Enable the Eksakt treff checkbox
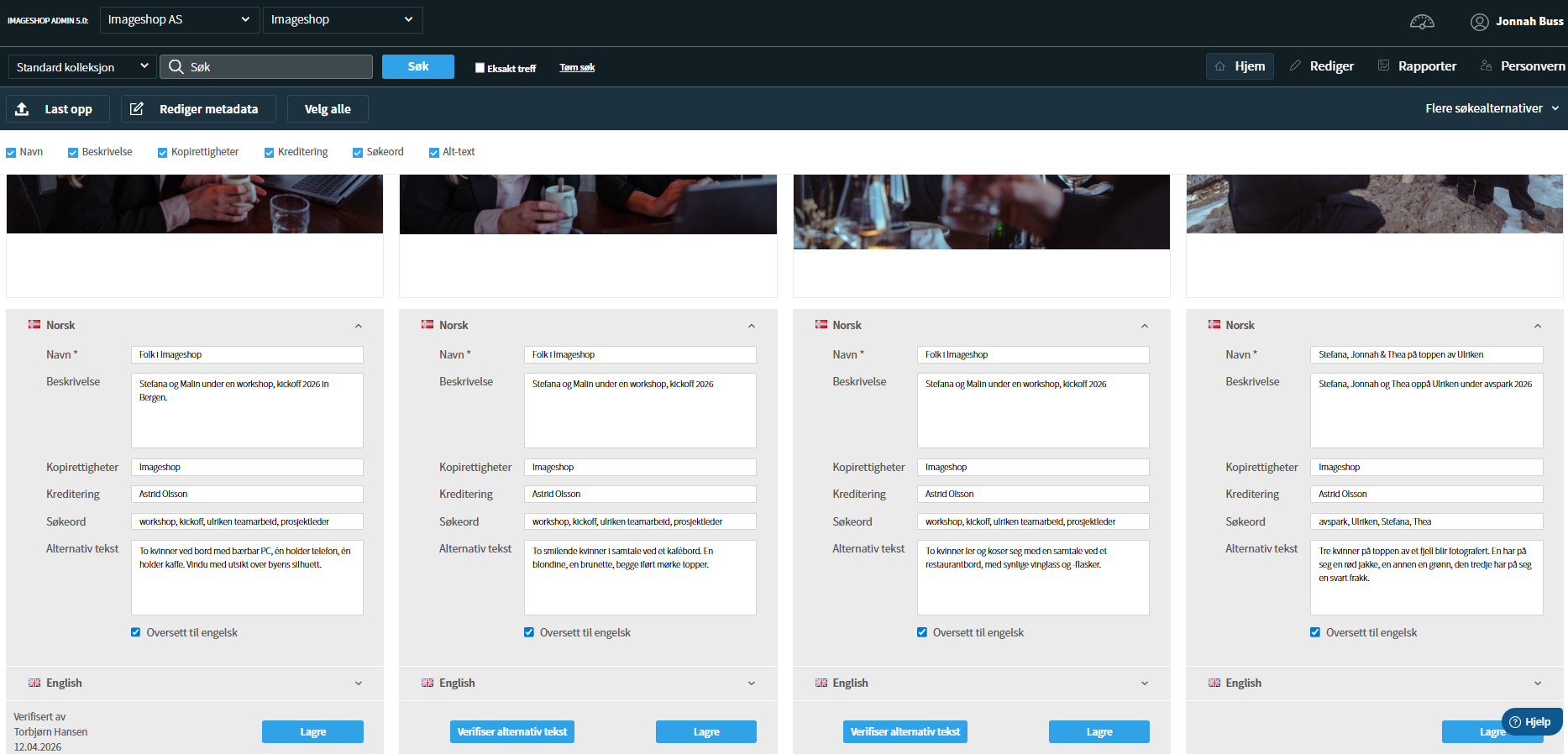This screenshot has height=754, width=1568. [480, 68]
